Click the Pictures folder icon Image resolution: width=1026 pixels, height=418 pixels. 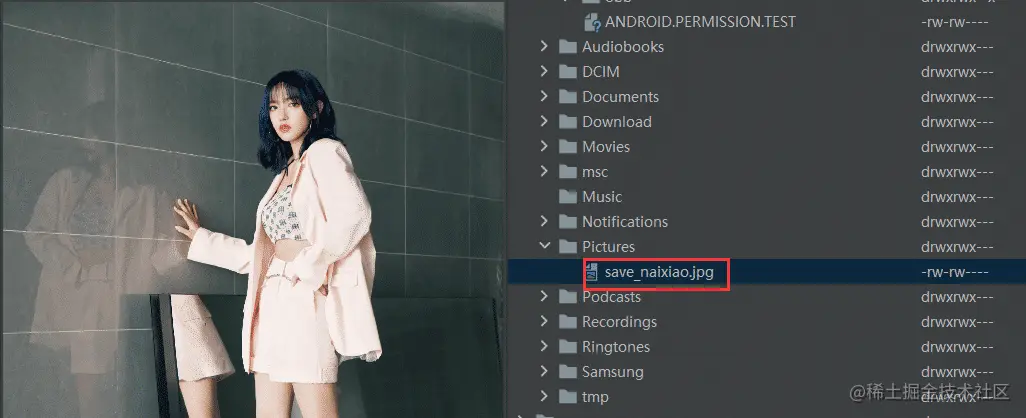pyautogui.click(x=567, y=246)
